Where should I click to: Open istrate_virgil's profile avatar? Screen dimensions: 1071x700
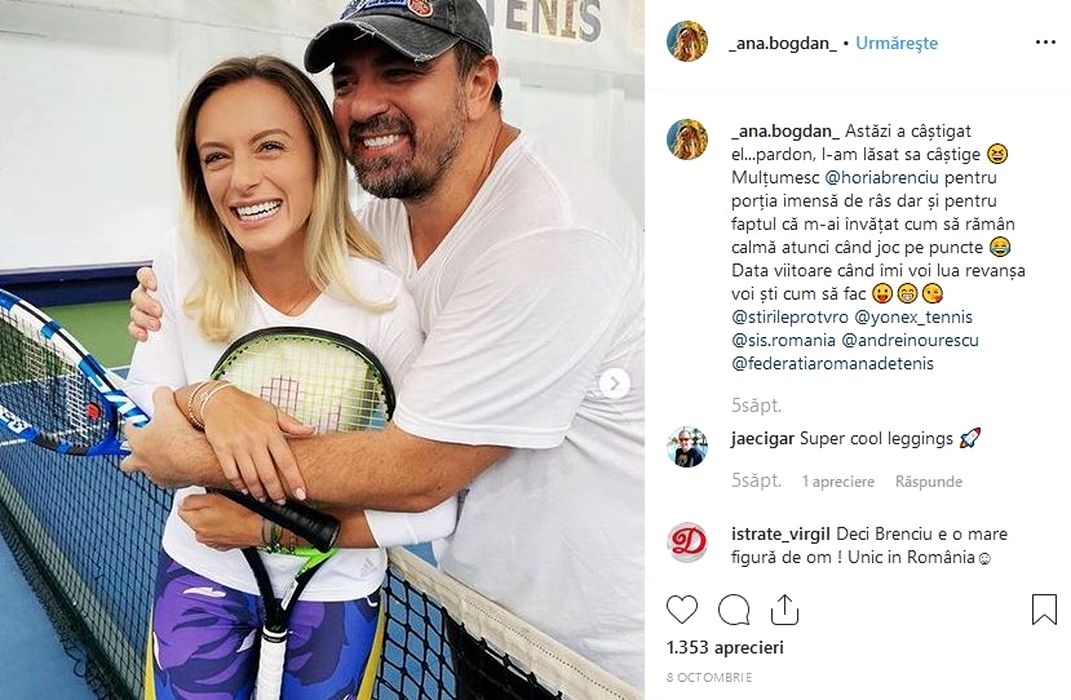click(687, 542)
